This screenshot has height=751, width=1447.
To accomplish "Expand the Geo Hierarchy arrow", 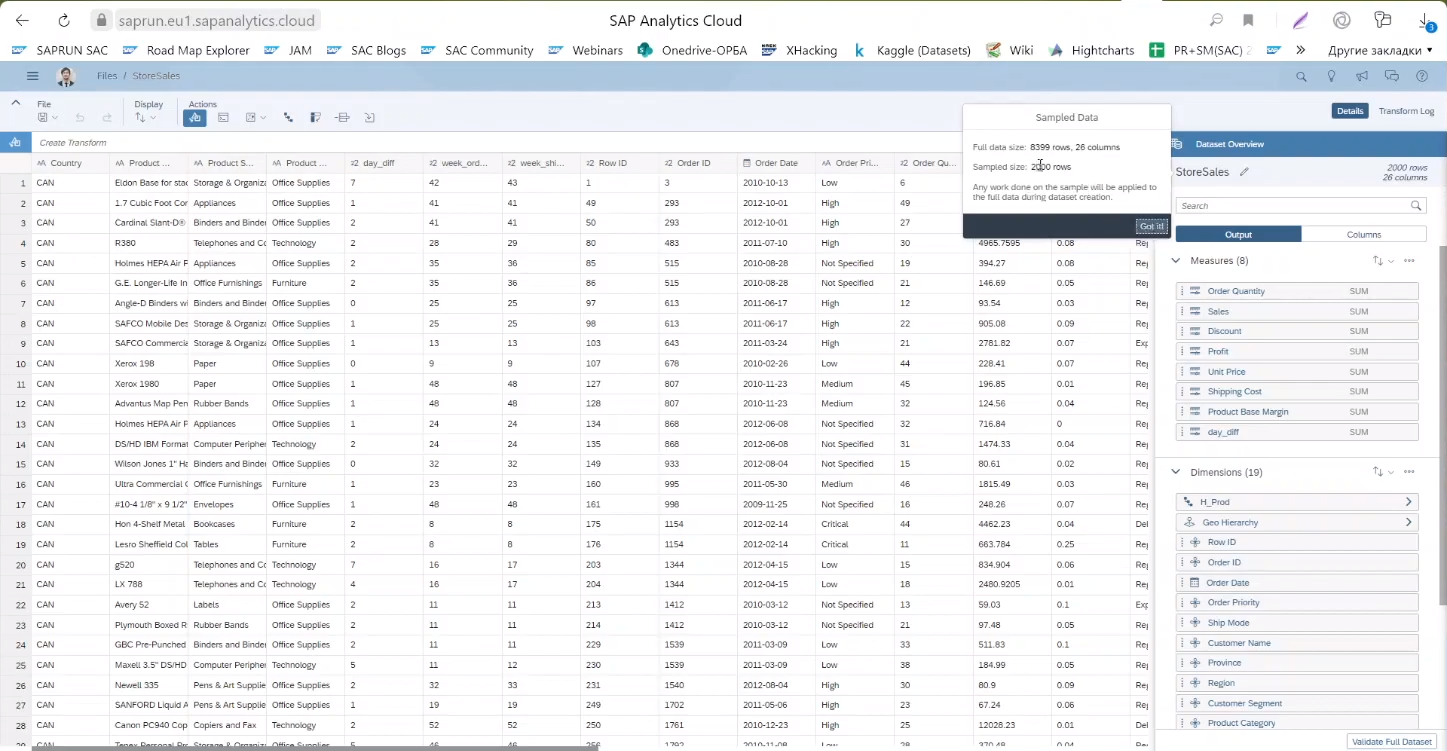I will tap(1408, 522).
